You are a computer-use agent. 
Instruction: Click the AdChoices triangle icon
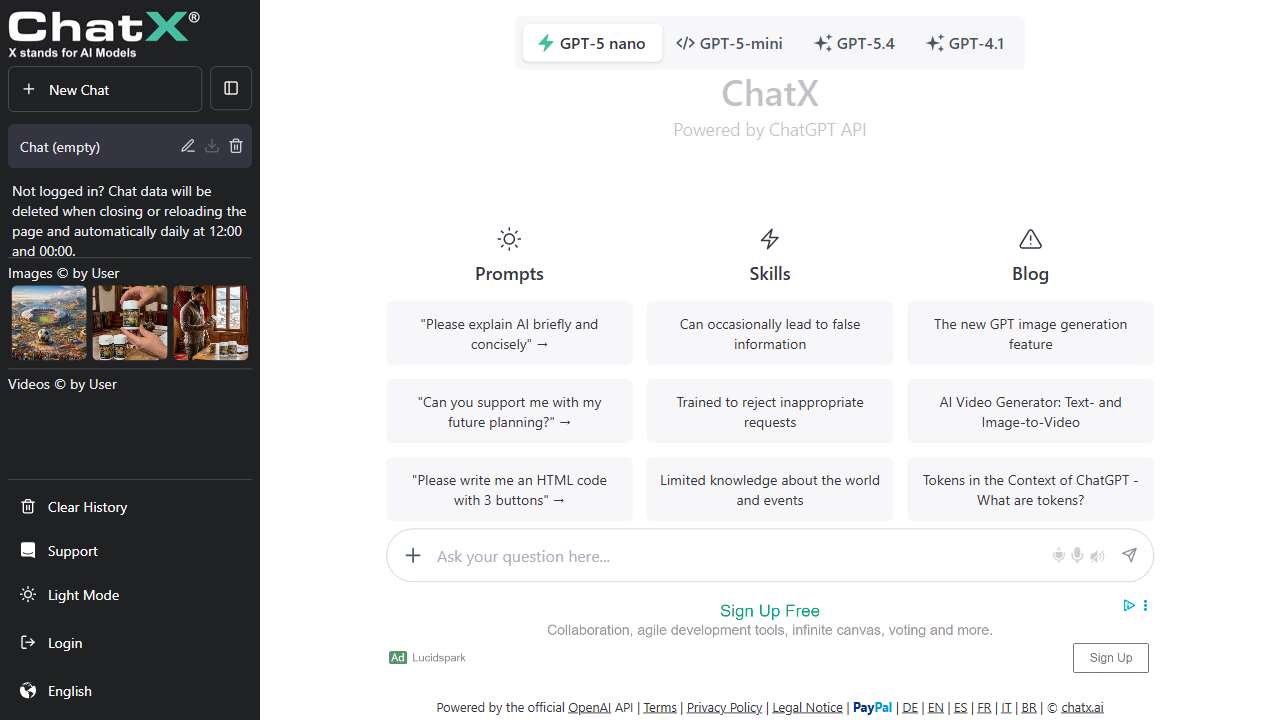click(1128, 605)
